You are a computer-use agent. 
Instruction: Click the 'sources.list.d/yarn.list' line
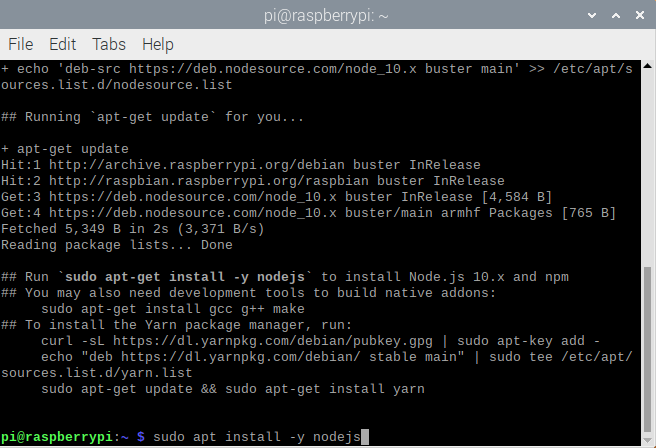tap(97, 373)
